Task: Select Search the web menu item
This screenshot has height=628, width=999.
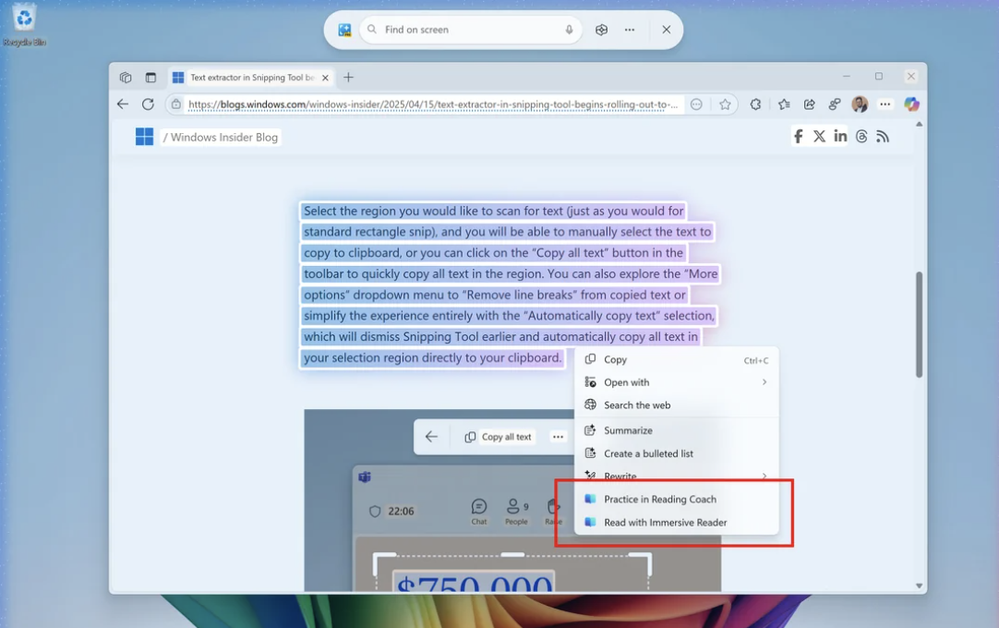Action: pos(677,405)
